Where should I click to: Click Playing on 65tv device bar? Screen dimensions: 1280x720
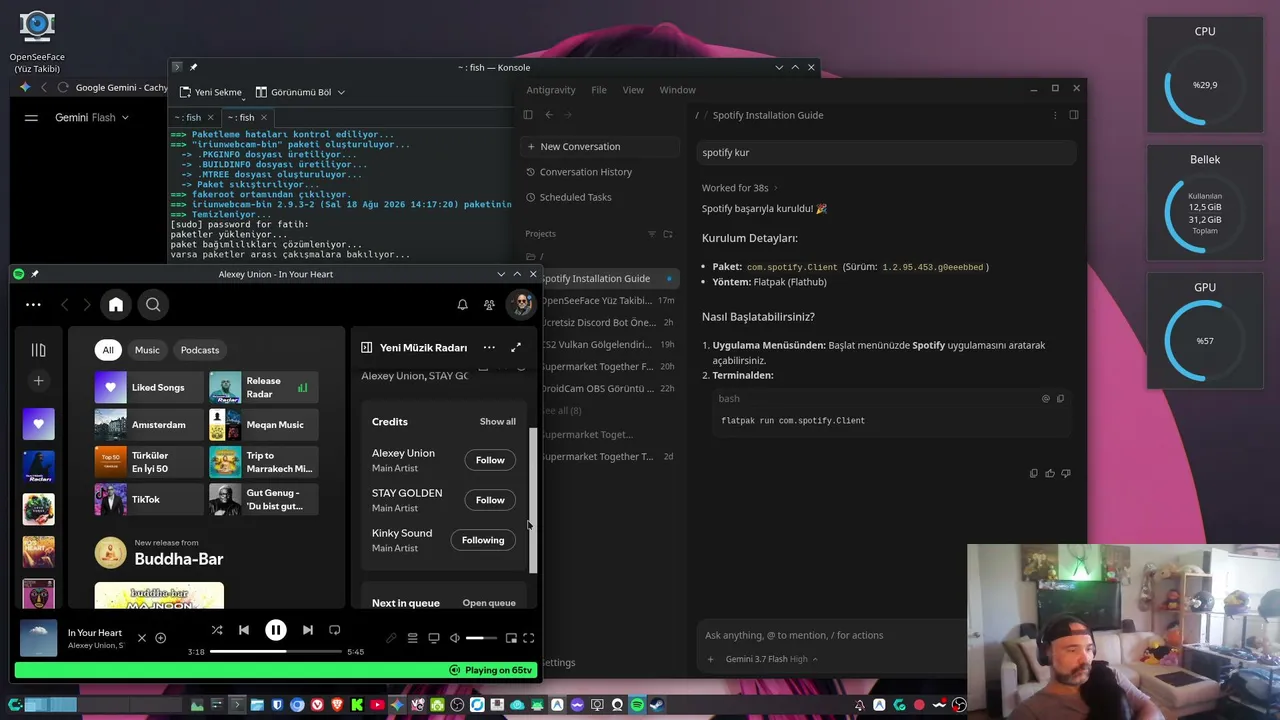click(x=276, y=670)
